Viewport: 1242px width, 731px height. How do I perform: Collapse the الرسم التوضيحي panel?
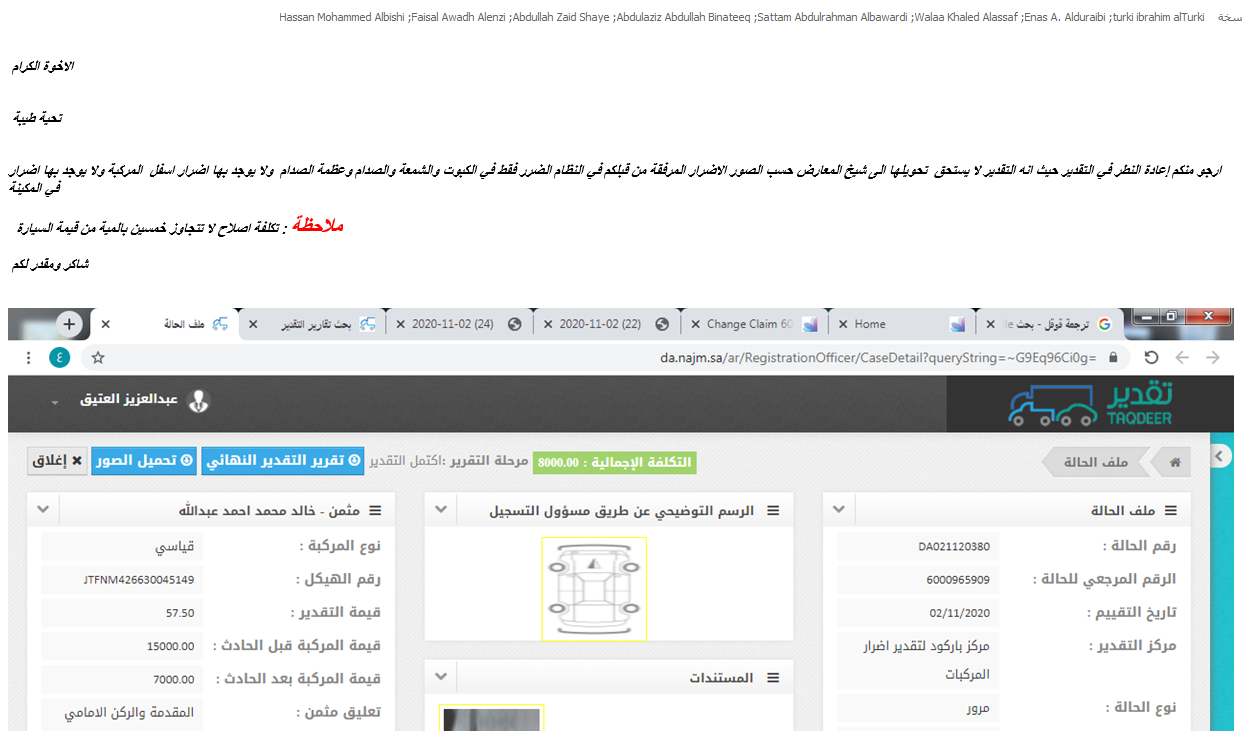(441, 510)
